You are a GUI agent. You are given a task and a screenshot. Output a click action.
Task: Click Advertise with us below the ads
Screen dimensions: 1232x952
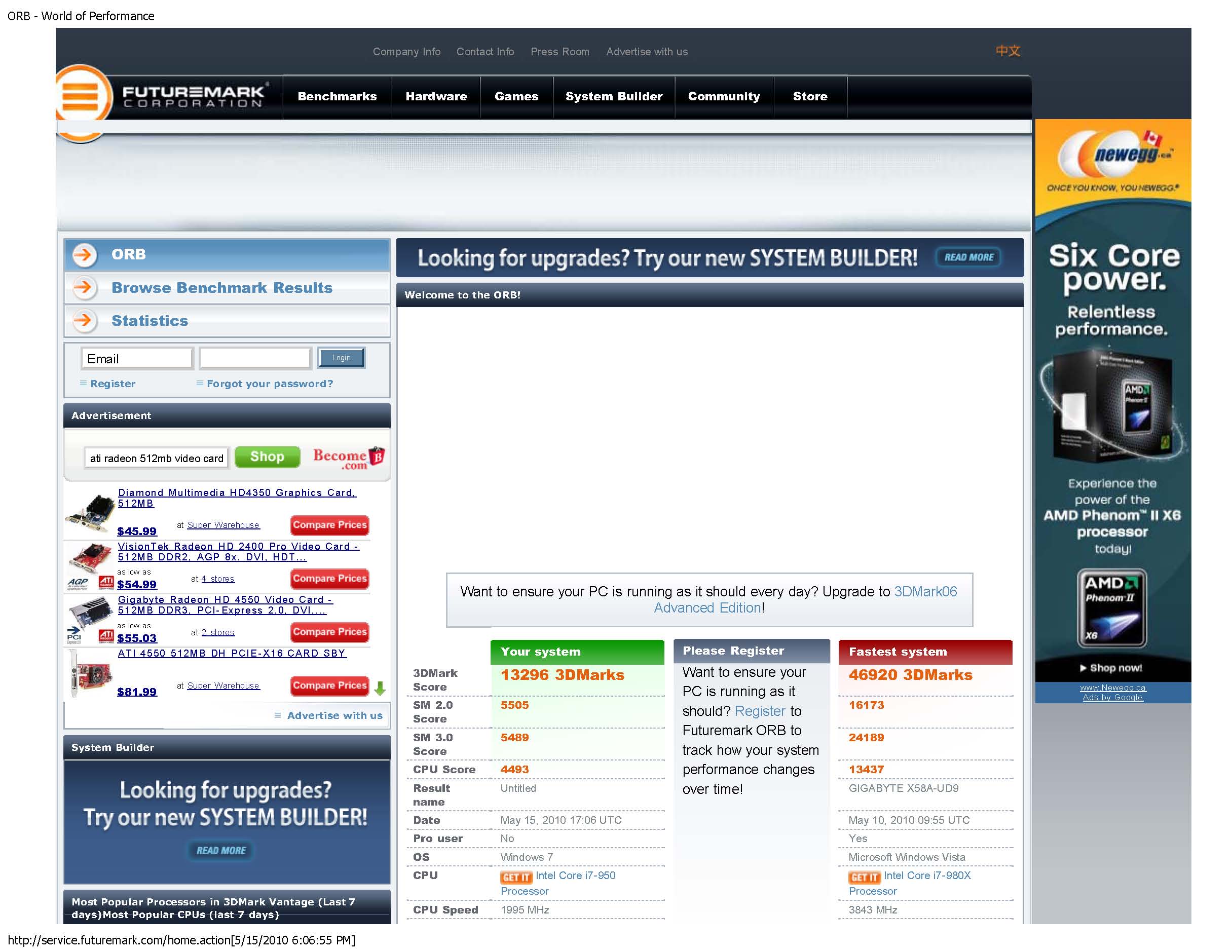coord(334,716)
